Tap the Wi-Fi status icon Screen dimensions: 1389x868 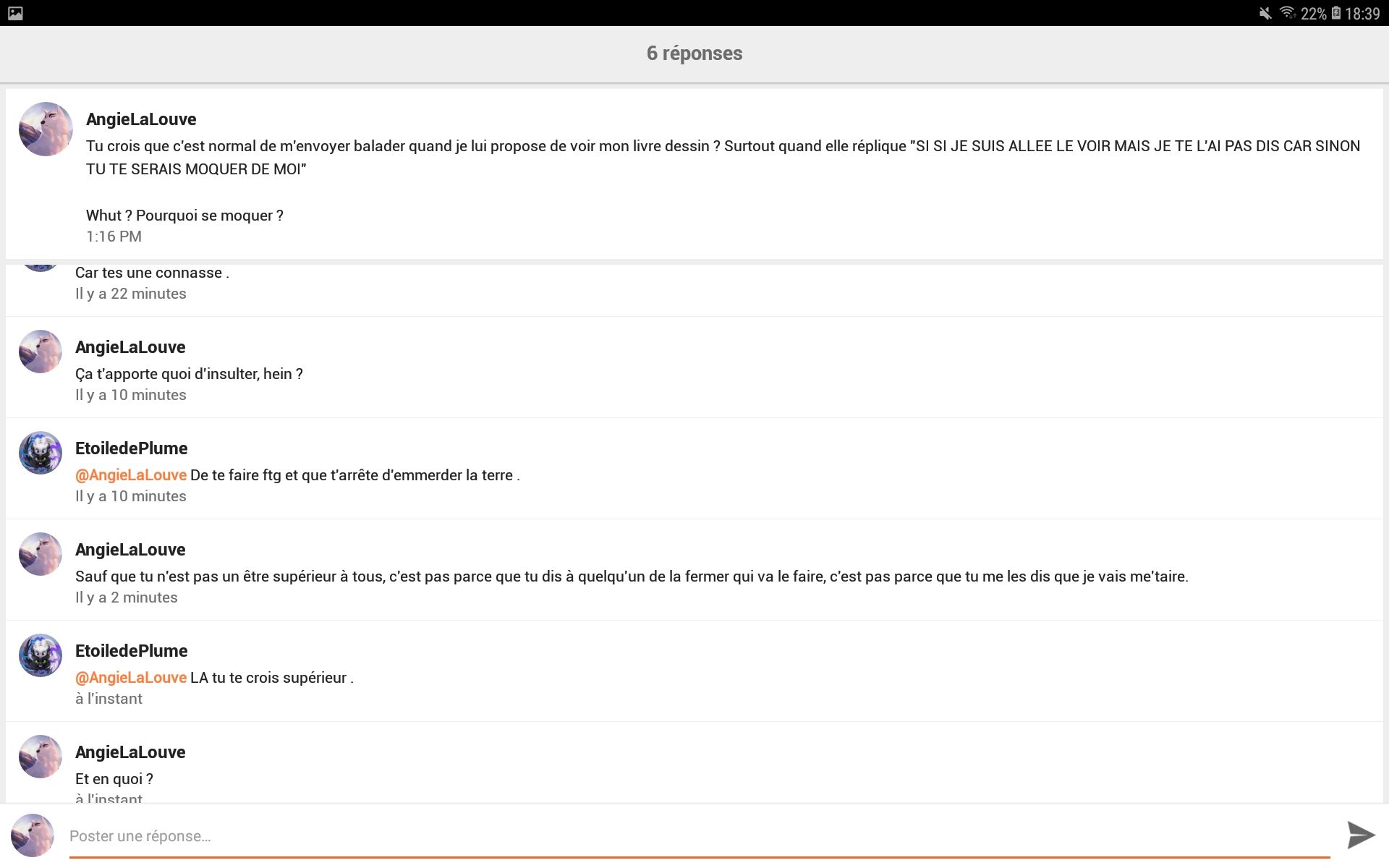tap(1288, 12)
